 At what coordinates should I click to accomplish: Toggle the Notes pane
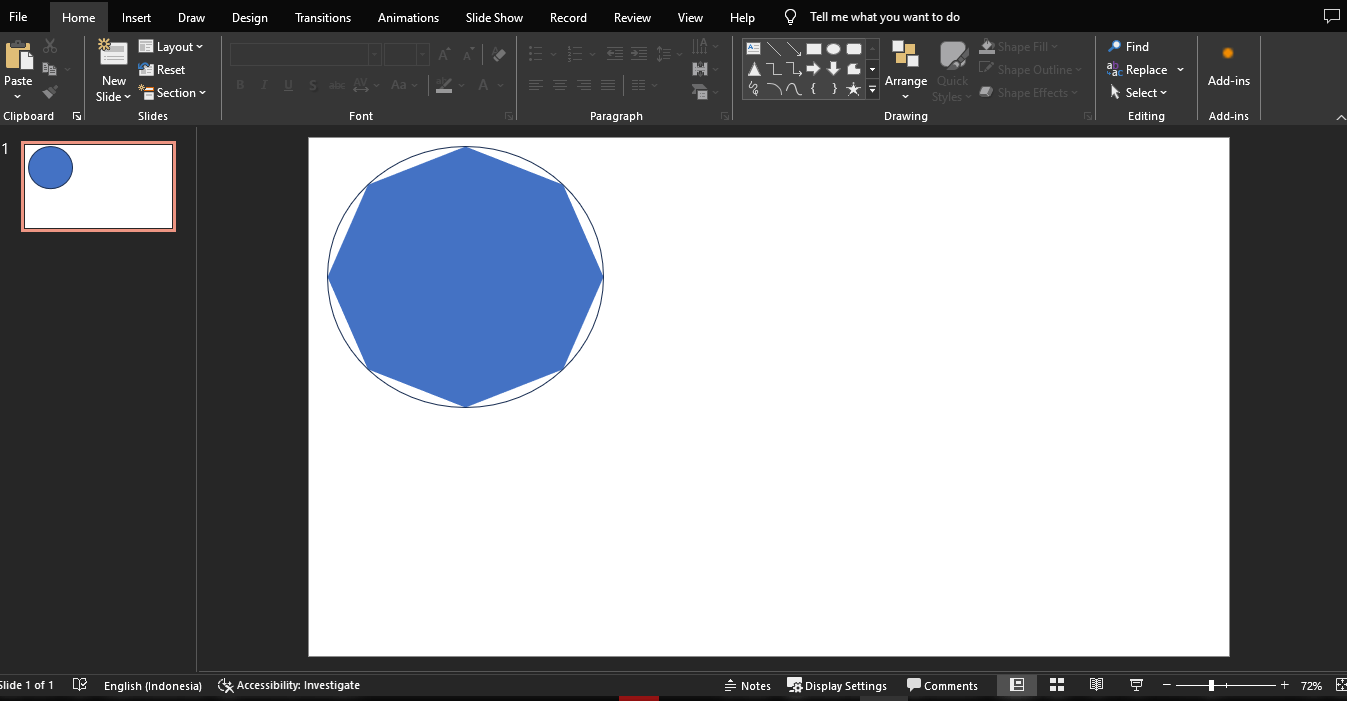747,685
